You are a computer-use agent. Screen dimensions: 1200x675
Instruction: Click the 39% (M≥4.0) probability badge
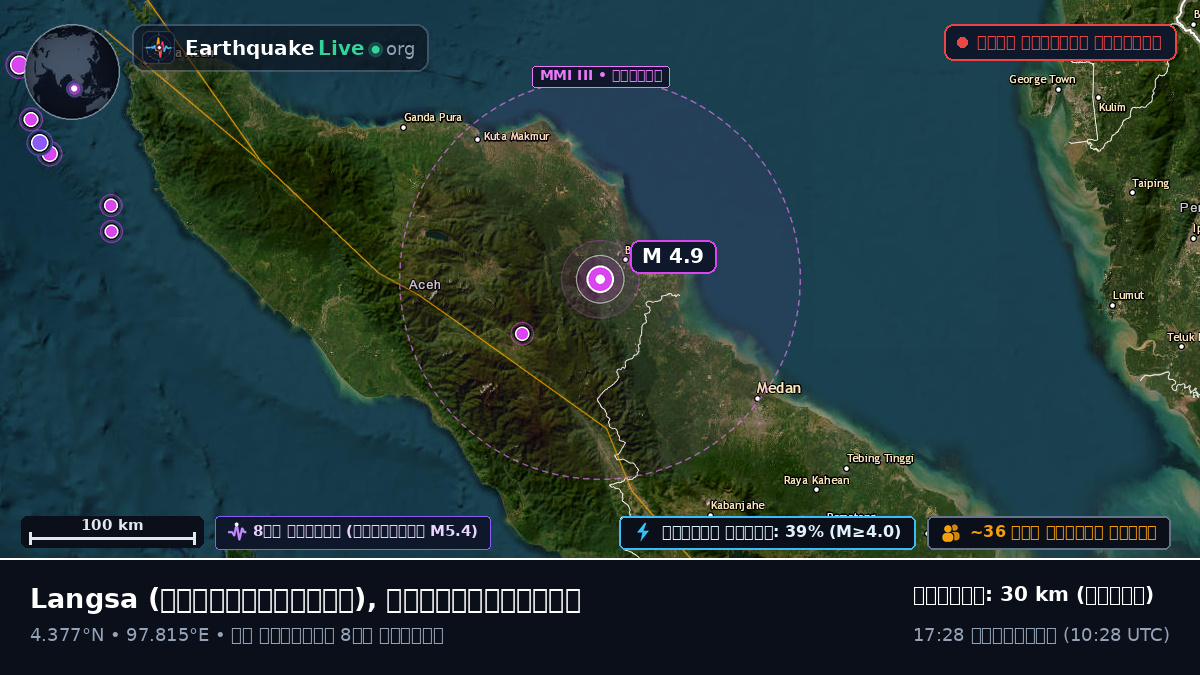pos(767,532)
